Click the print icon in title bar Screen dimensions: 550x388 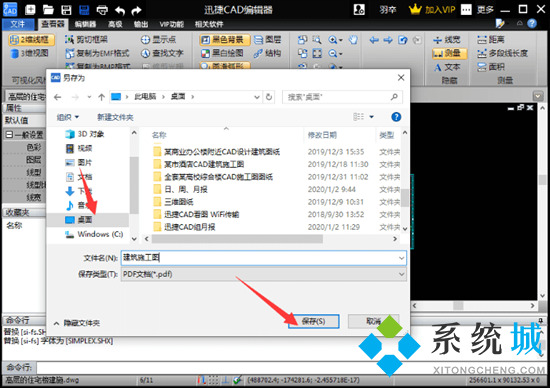pos(102,10)
